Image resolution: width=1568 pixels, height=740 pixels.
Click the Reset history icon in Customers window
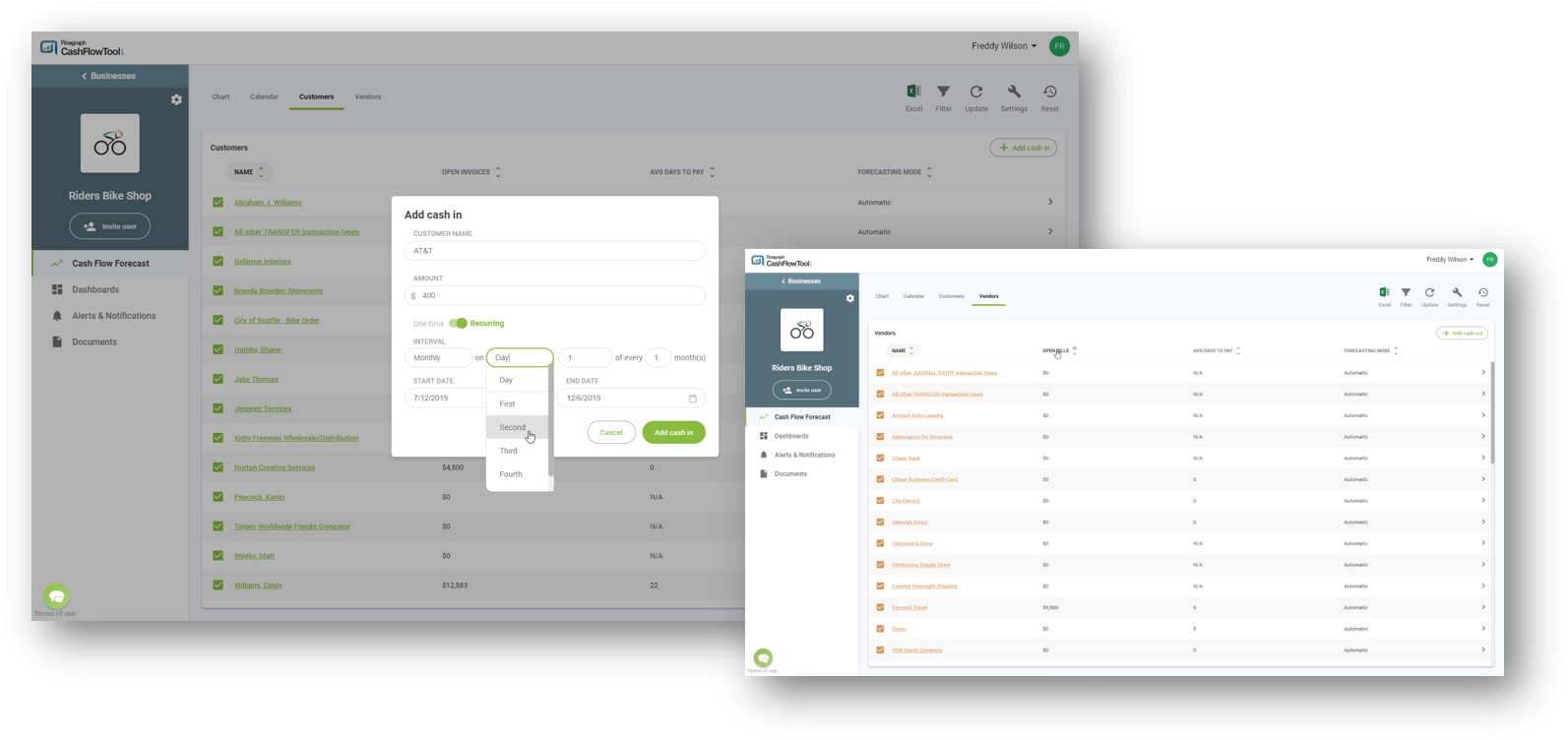coord(1050,92)
